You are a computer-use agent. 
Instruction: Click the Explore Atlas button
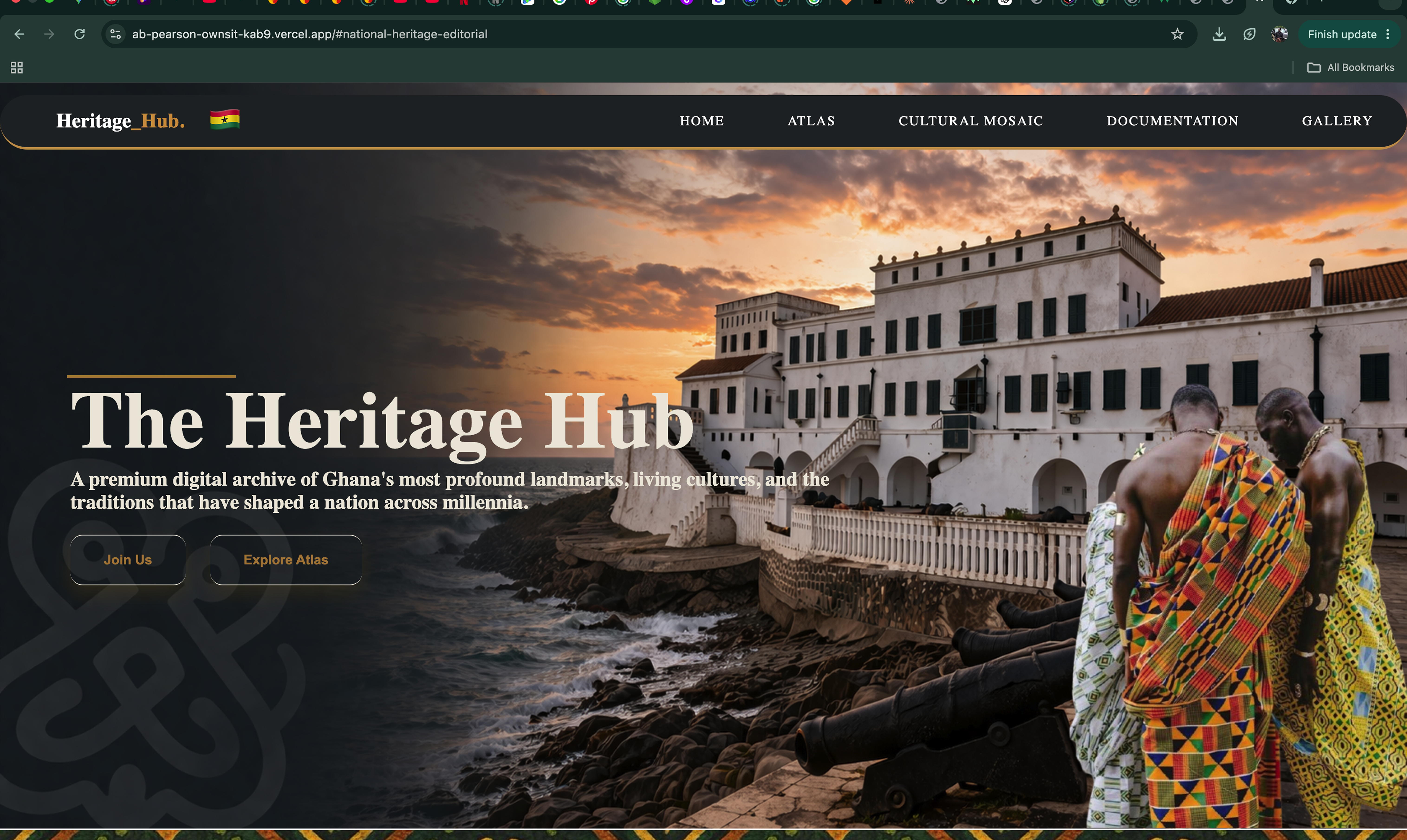[286, 559]
